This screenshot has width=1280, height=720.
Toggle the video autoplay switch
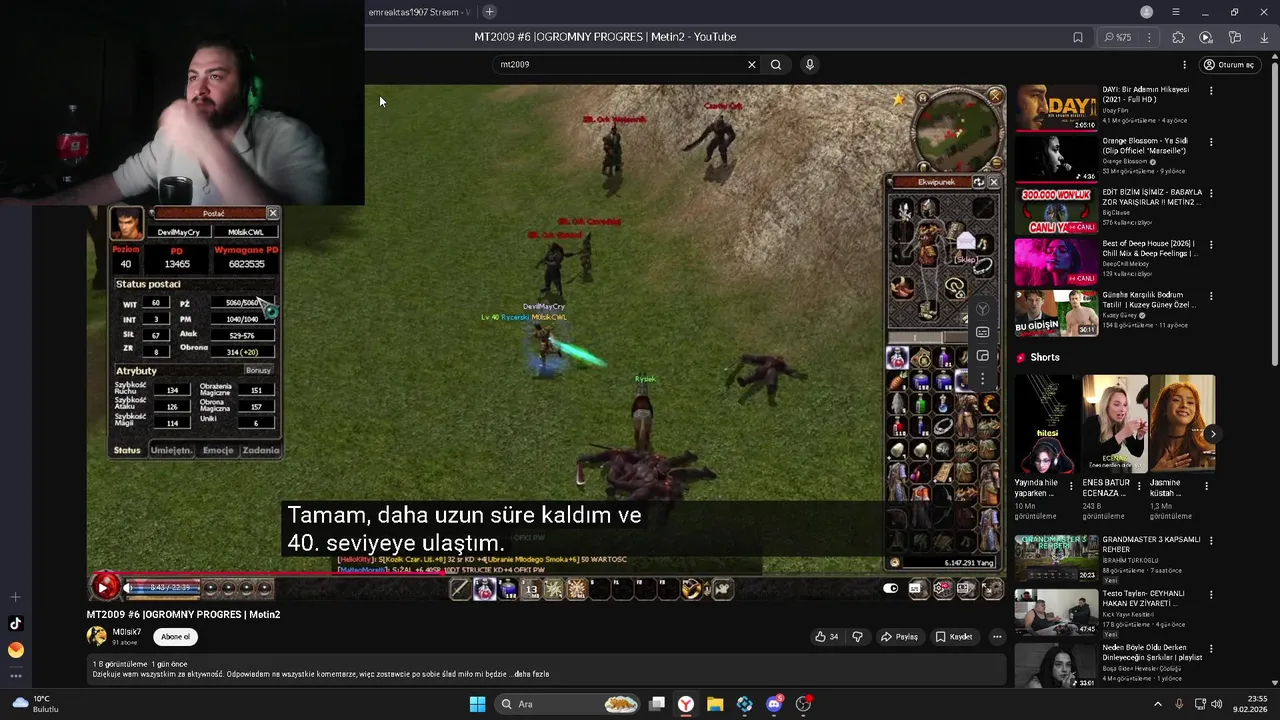point(891,588)
